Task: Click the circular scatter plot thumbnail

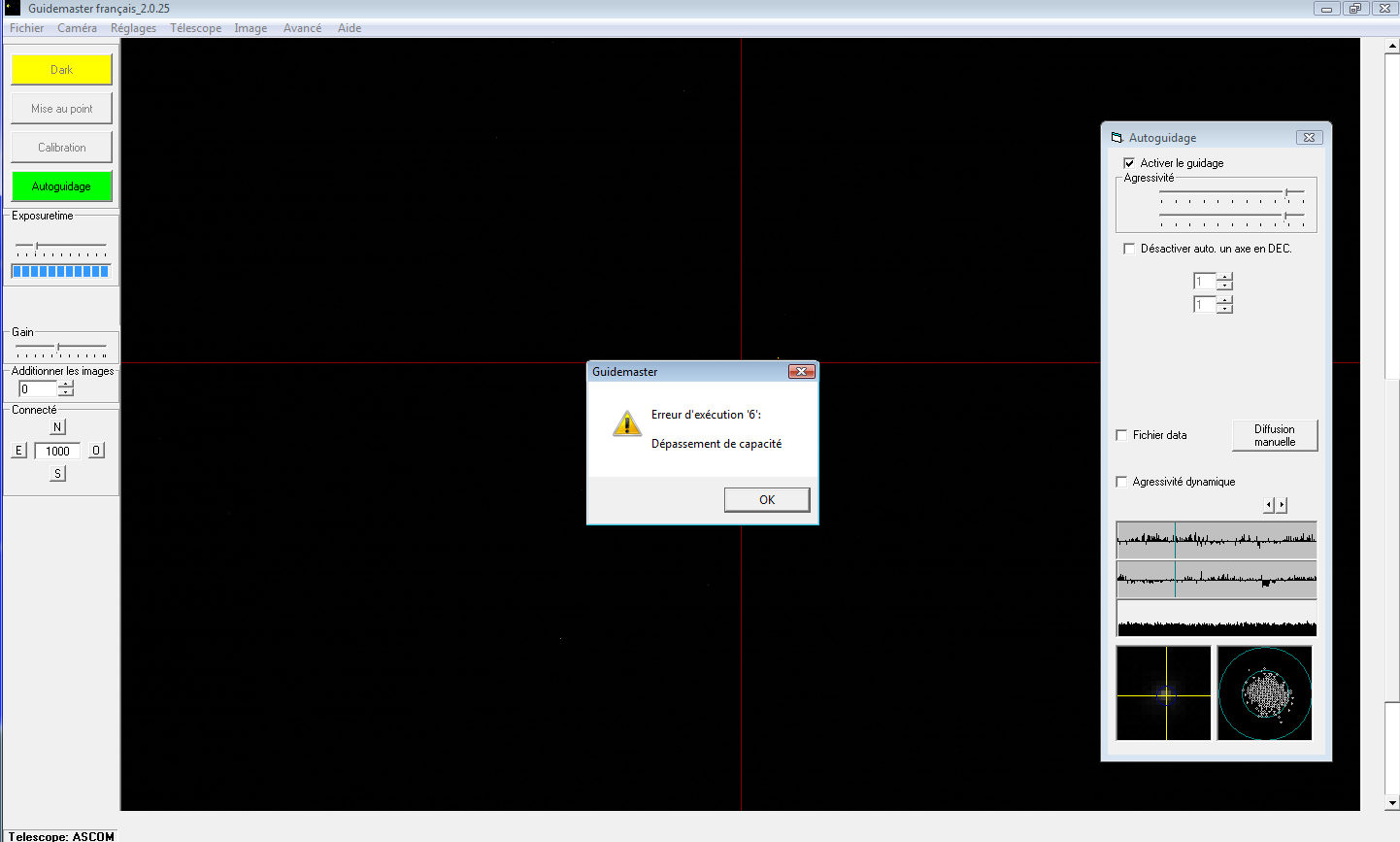Action: click(x=1264, y=693)
